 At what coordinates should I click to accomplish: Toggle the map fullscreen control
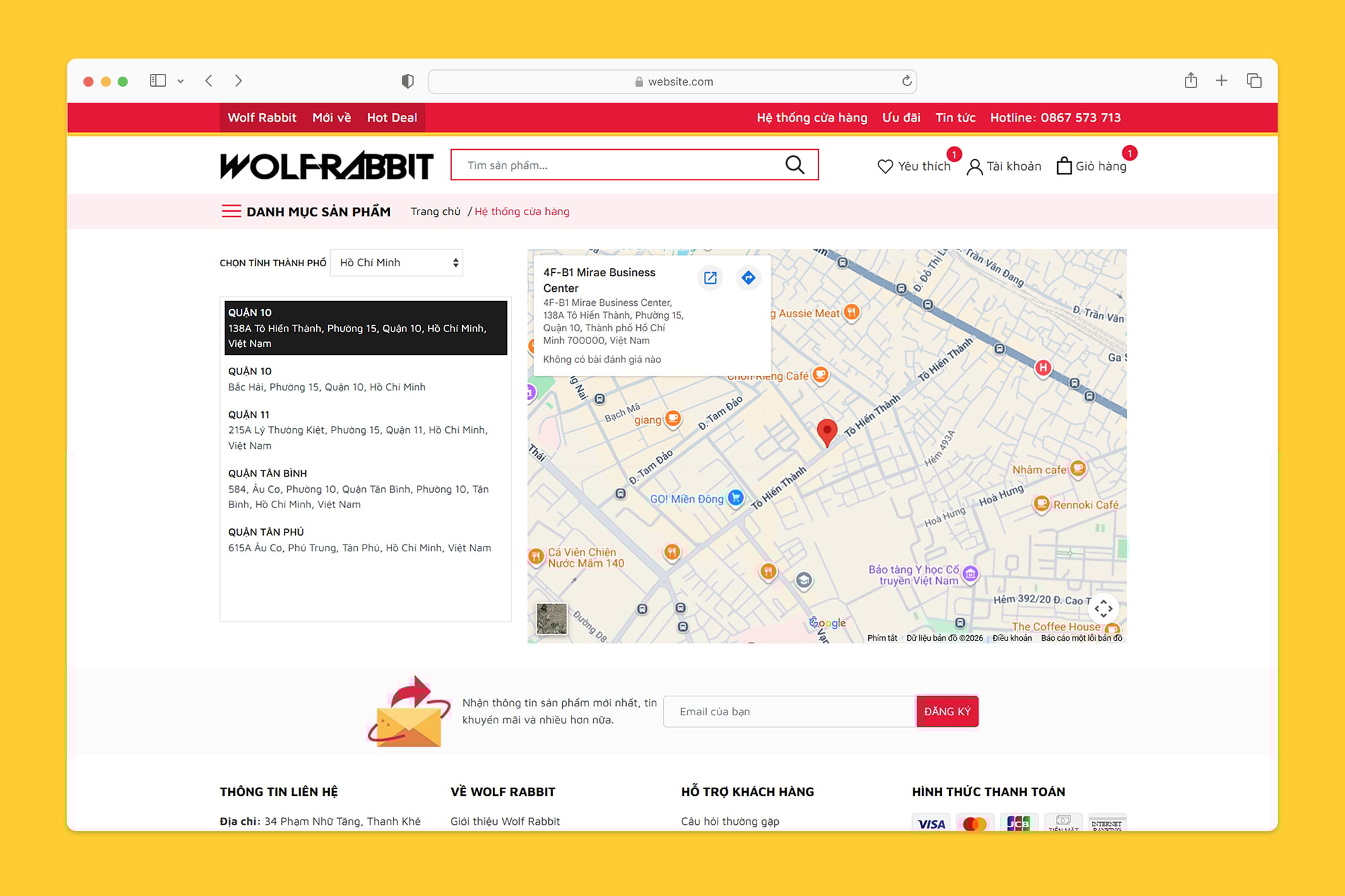coord(1103,609)
